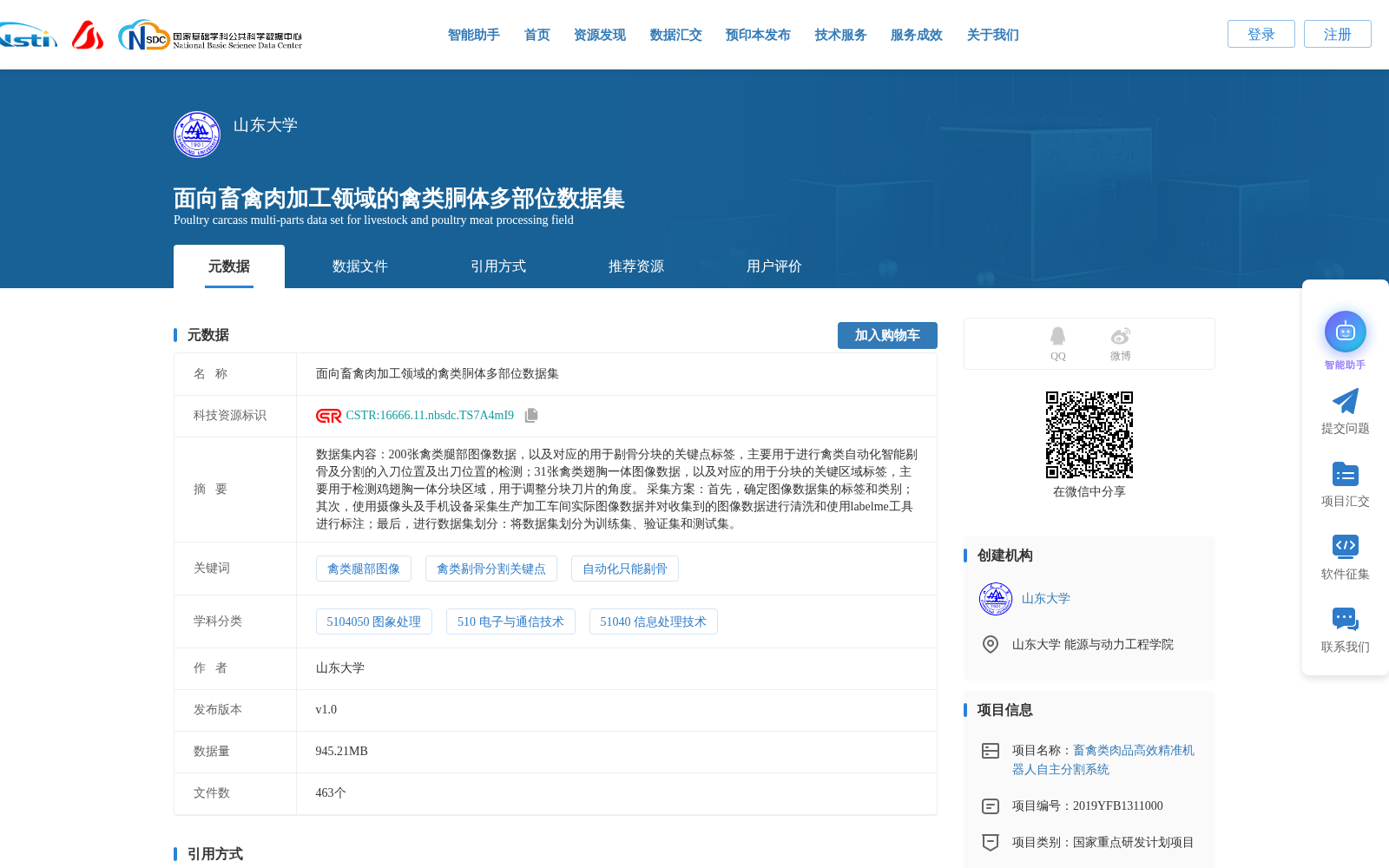Click keyword tag 禽类腿部图像
This screenshot has width=1389, height=868.
click(x=364, y=569)
